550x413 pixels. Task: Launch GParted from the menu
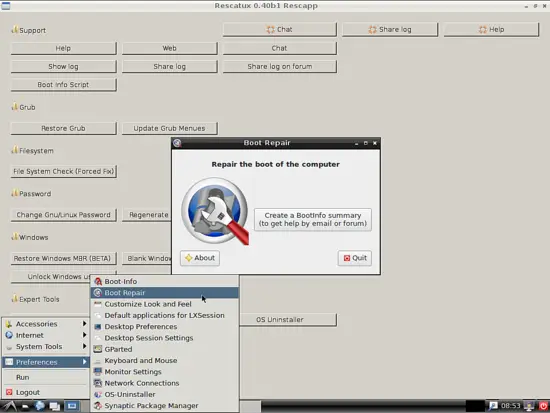click(x=165, y=349)
